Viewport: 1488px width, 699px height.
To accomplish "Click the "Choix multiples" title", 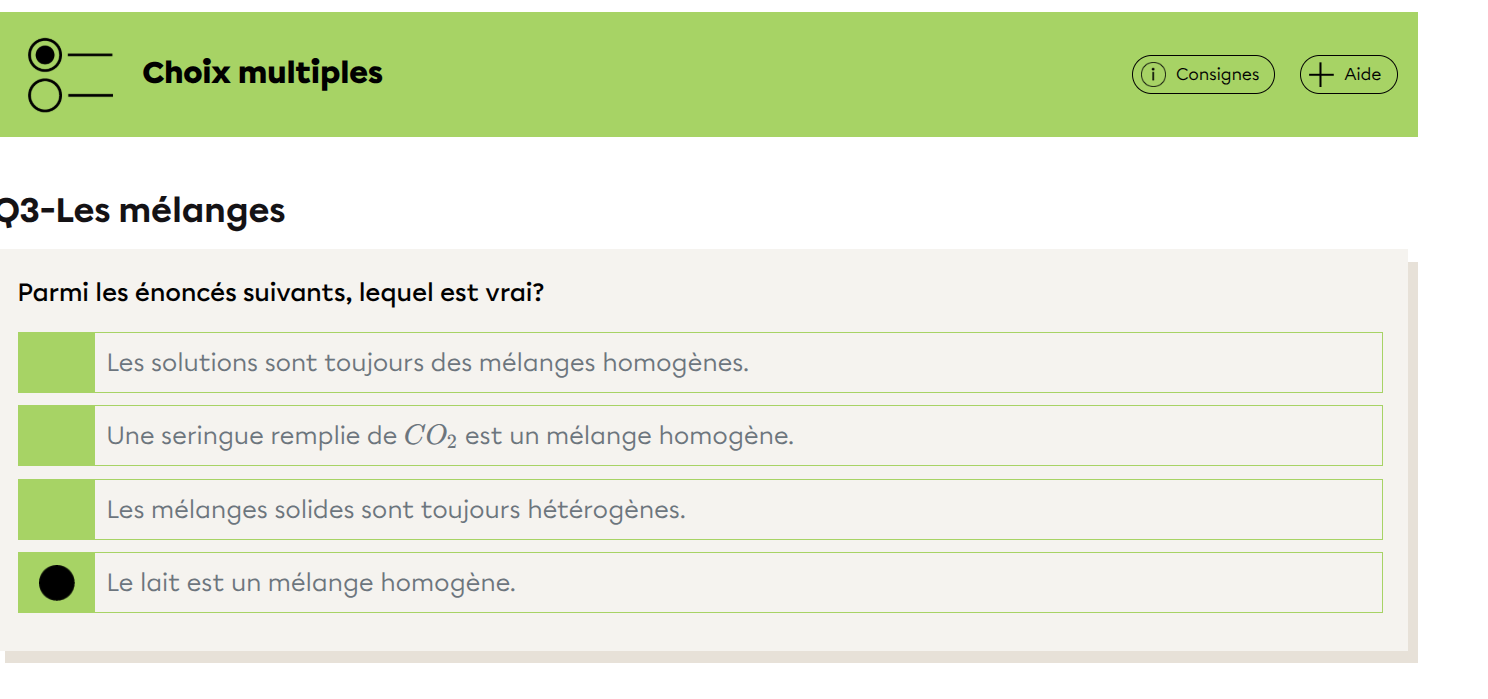I will point(262,73).
